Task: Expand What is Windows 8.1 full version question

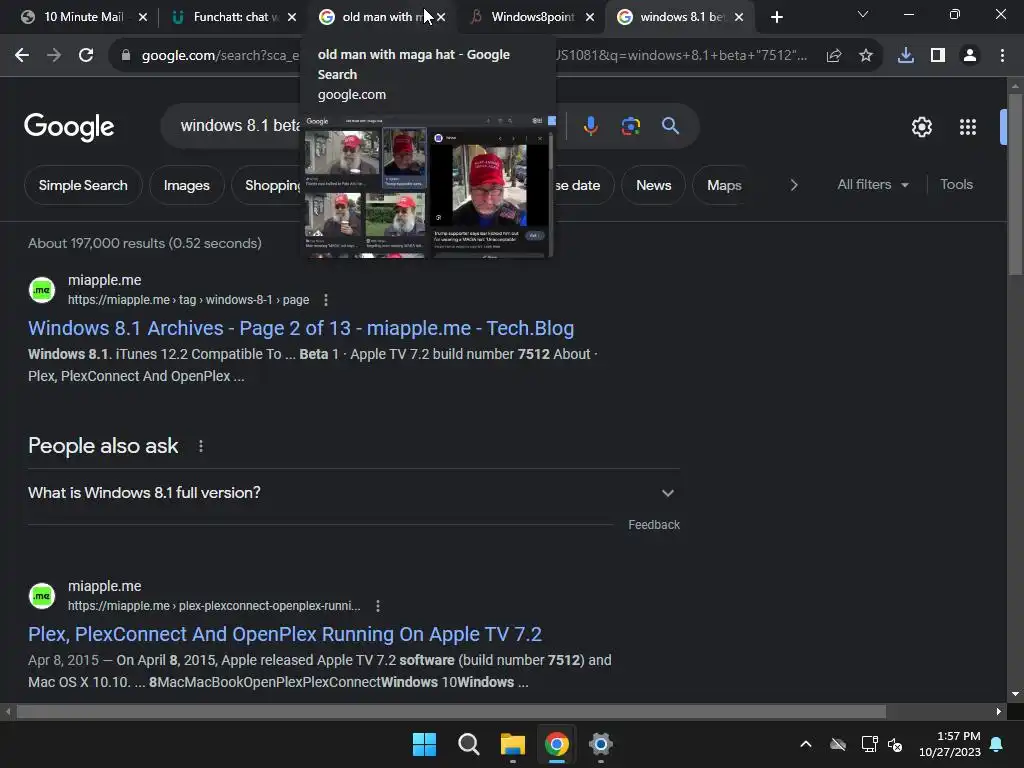Action: tap(353, 493)
